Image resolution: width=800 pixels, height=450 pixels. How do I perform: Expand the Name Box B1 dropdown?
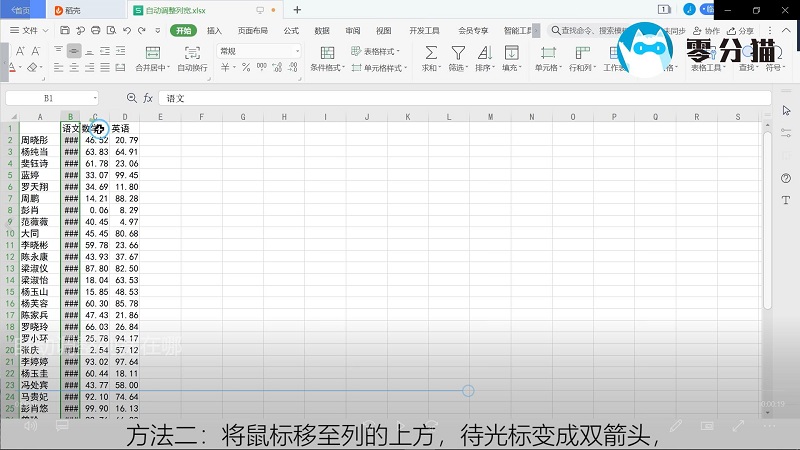click(x=94, y=99)
